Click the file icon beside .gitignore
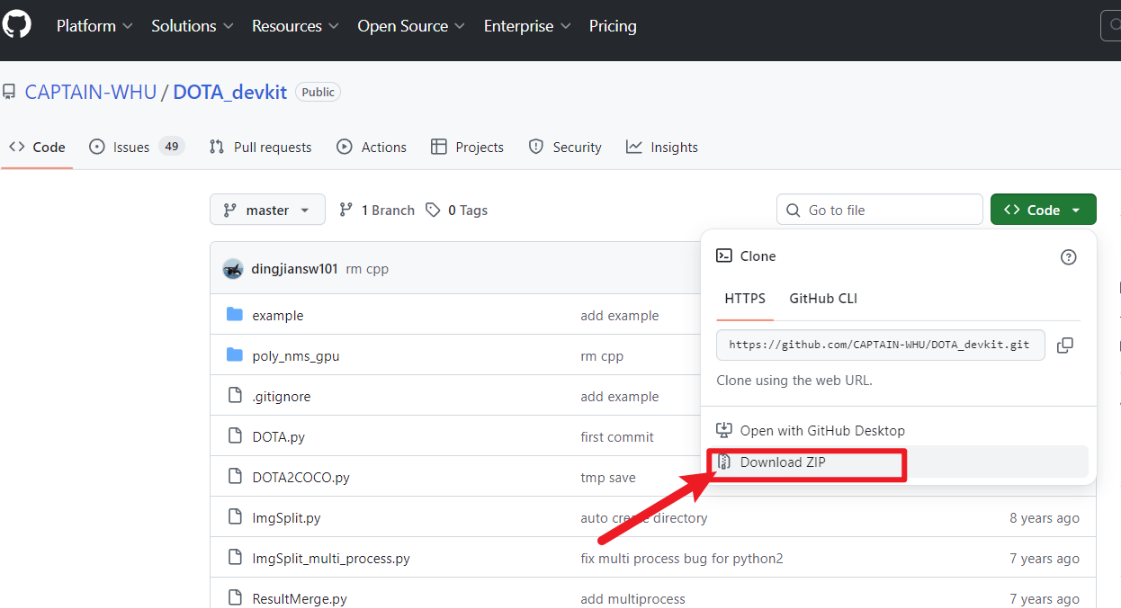 tap(235, 395)
